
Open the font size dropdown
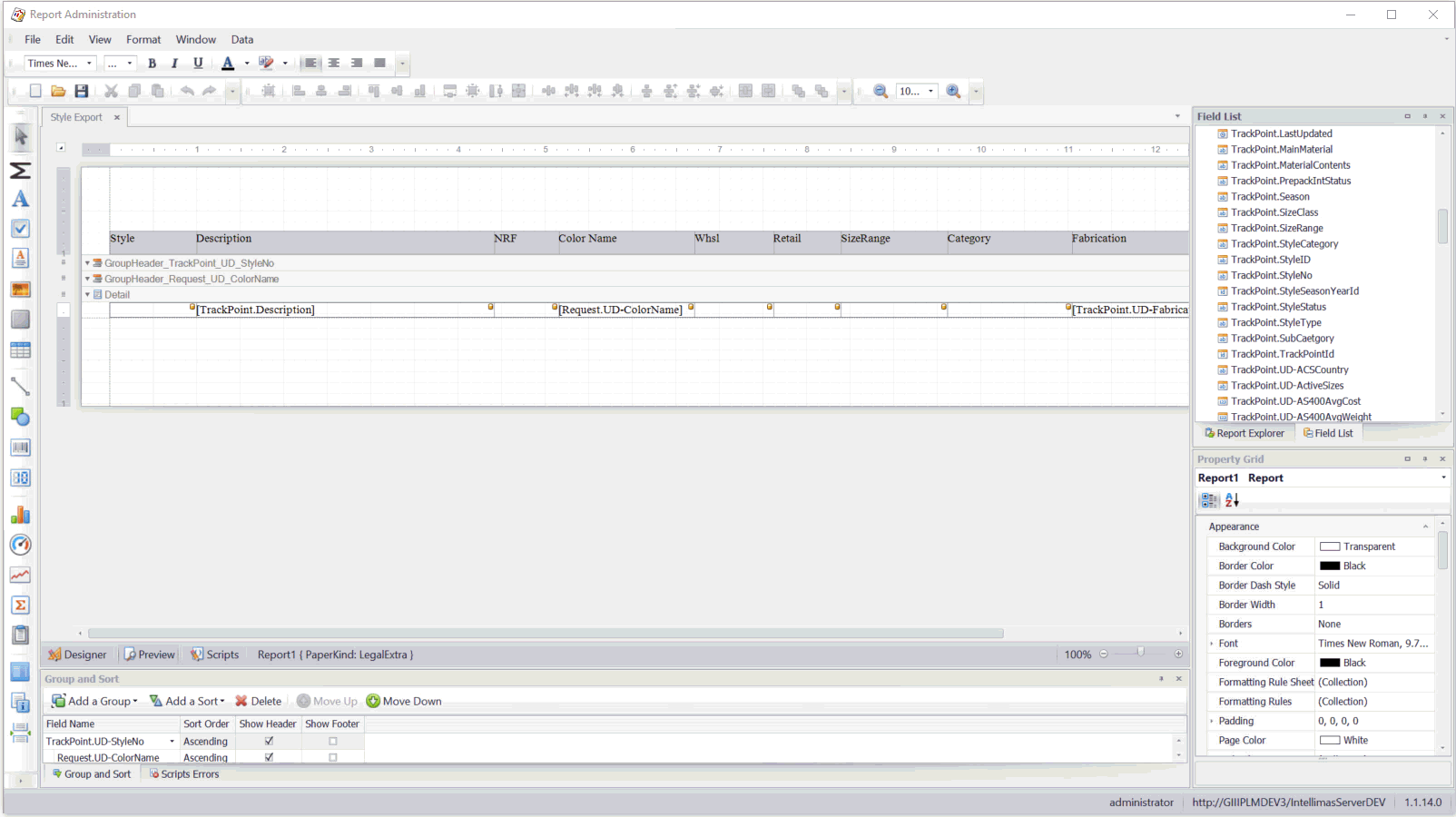[130, 64]
